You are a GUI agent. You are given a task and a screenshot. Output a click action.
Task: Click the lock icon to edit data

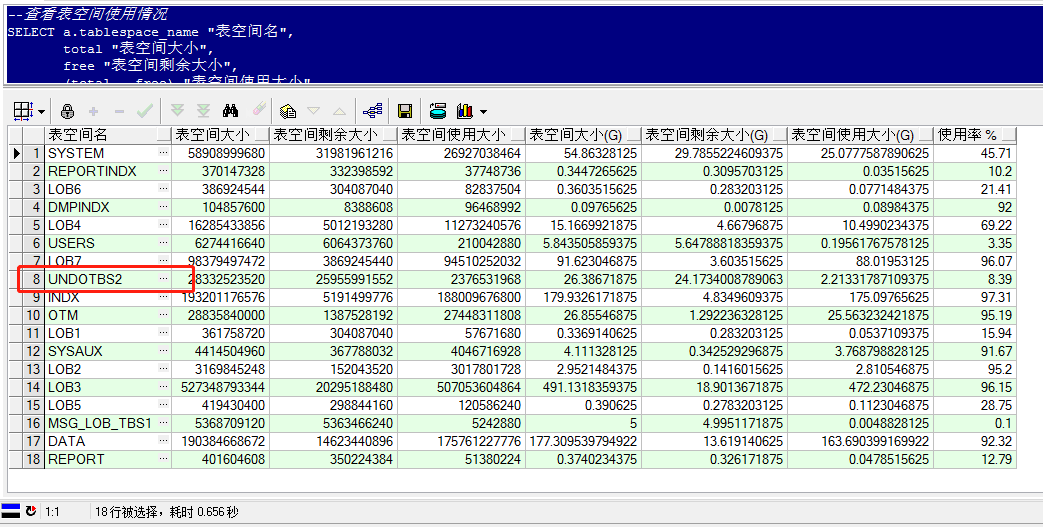pyautogui.click(x=68, y=111)
